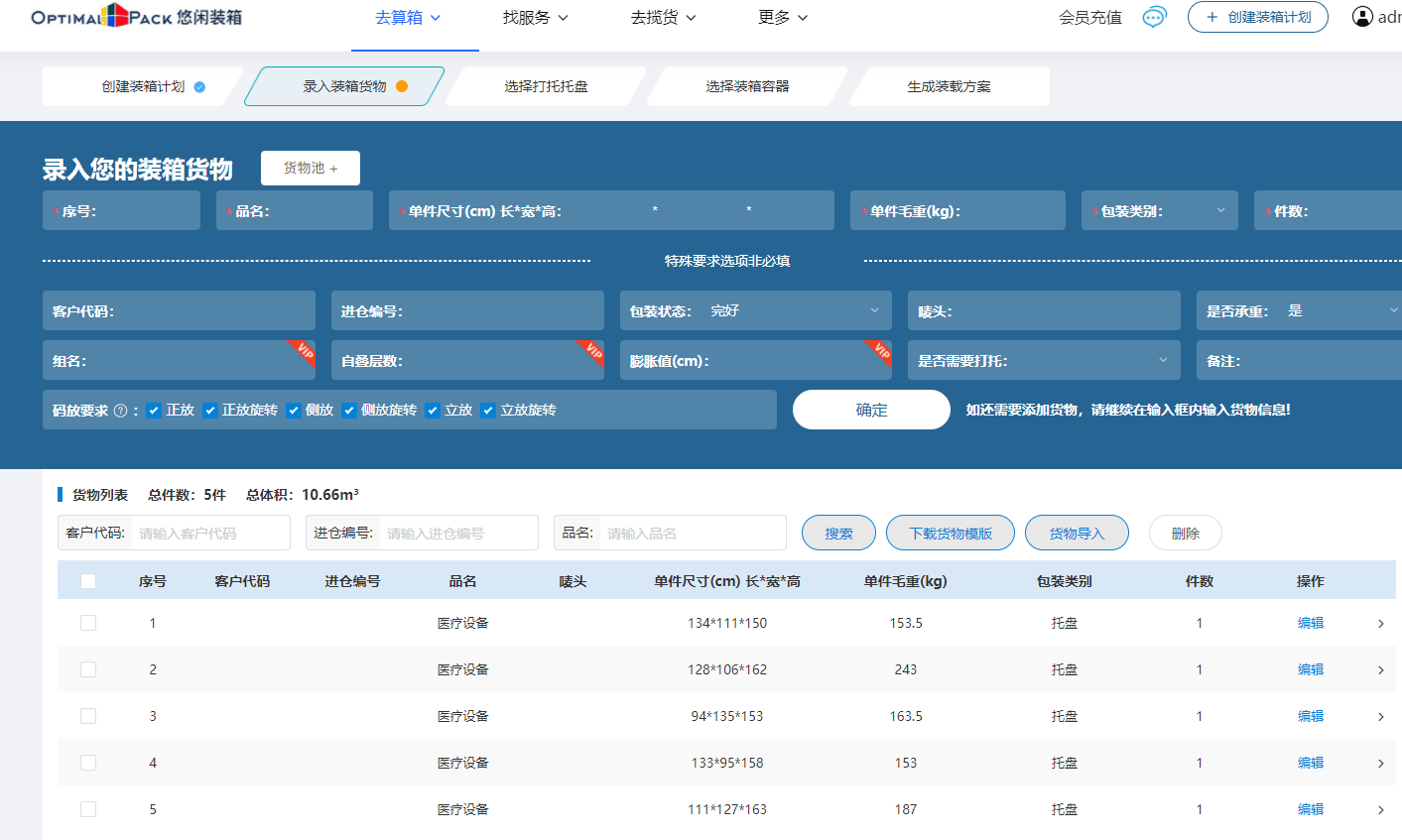This screenshot has height=840, width=1402.
Task: Select all rows with header checkbox
Action: coord(88,581)
